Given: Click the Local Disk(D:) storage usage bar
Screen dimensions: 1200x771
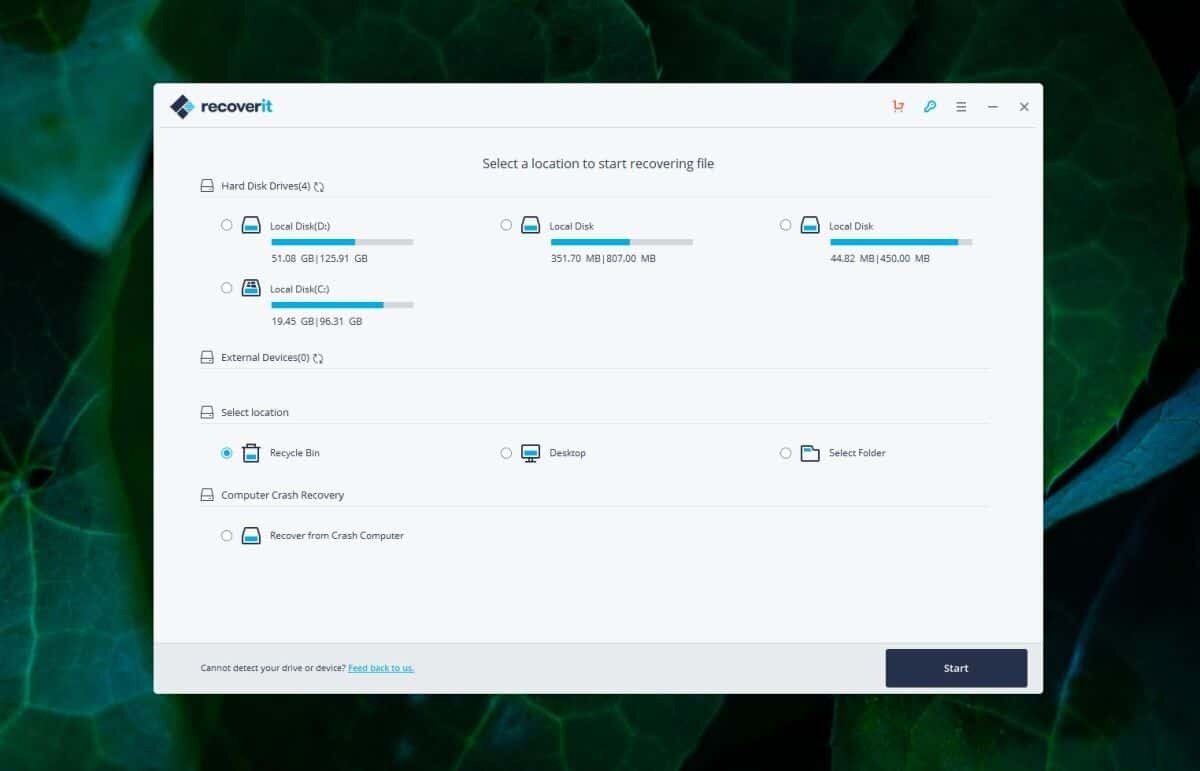Looking at the screenshot, I should (x=340, y=241).
